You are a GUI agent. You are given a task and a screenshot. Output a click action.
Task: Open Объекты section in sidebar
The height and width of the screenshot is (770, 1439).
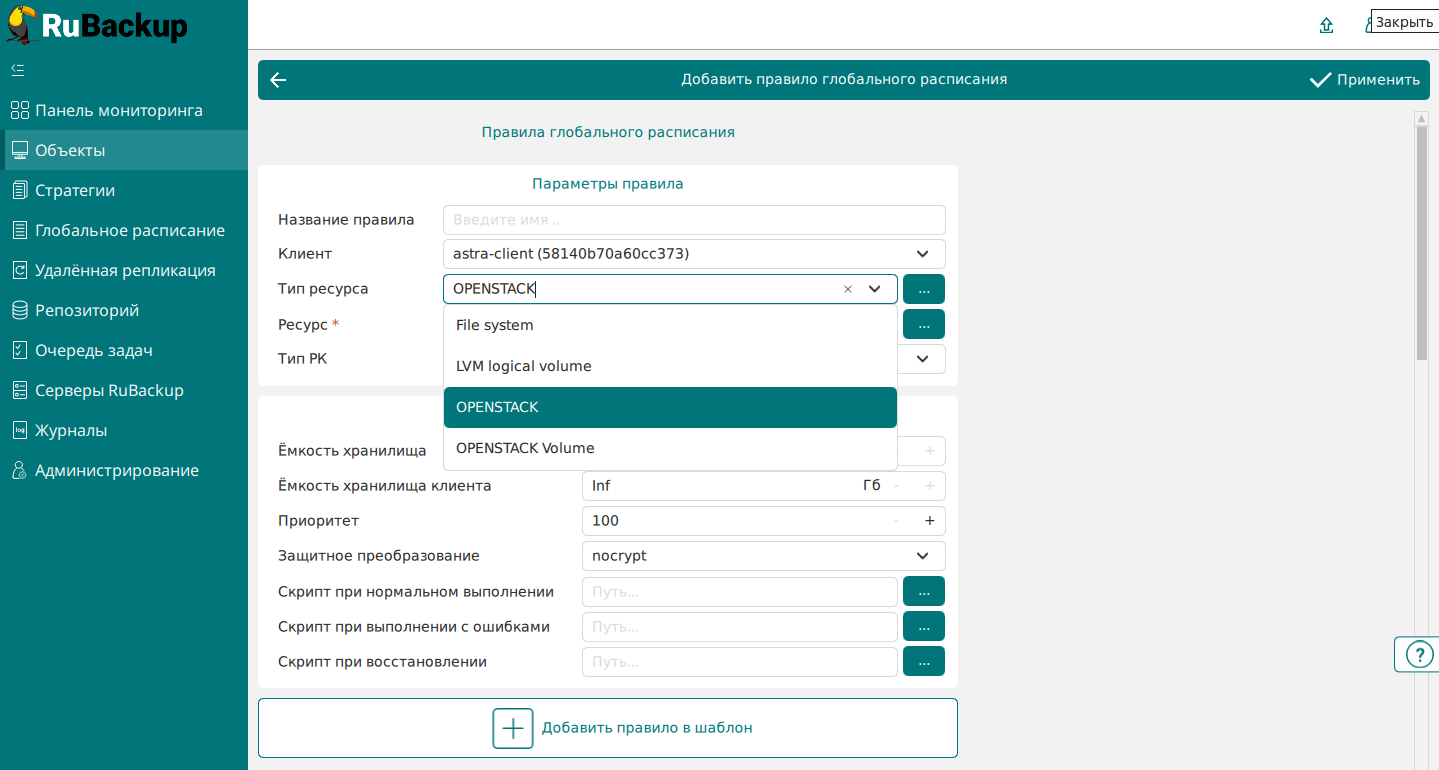click(124, 150)
